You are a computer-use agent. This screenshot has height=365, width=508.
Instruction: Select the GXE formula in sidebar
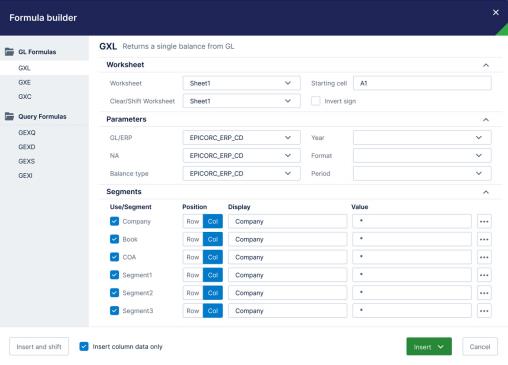[x=25, y=82]
